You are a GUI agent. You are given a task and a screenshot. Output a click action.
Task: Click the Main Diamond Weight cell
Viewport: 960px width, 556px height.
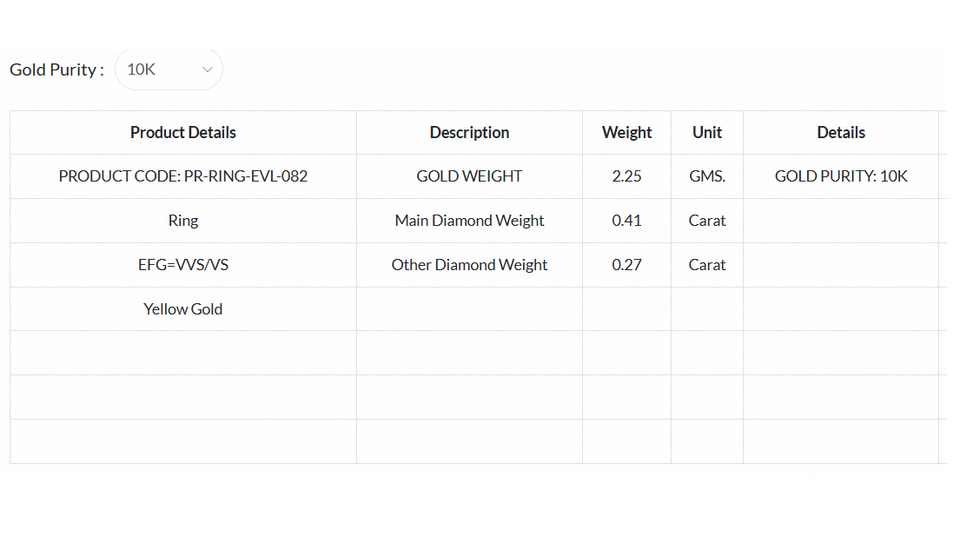click(x=469, y=220)
